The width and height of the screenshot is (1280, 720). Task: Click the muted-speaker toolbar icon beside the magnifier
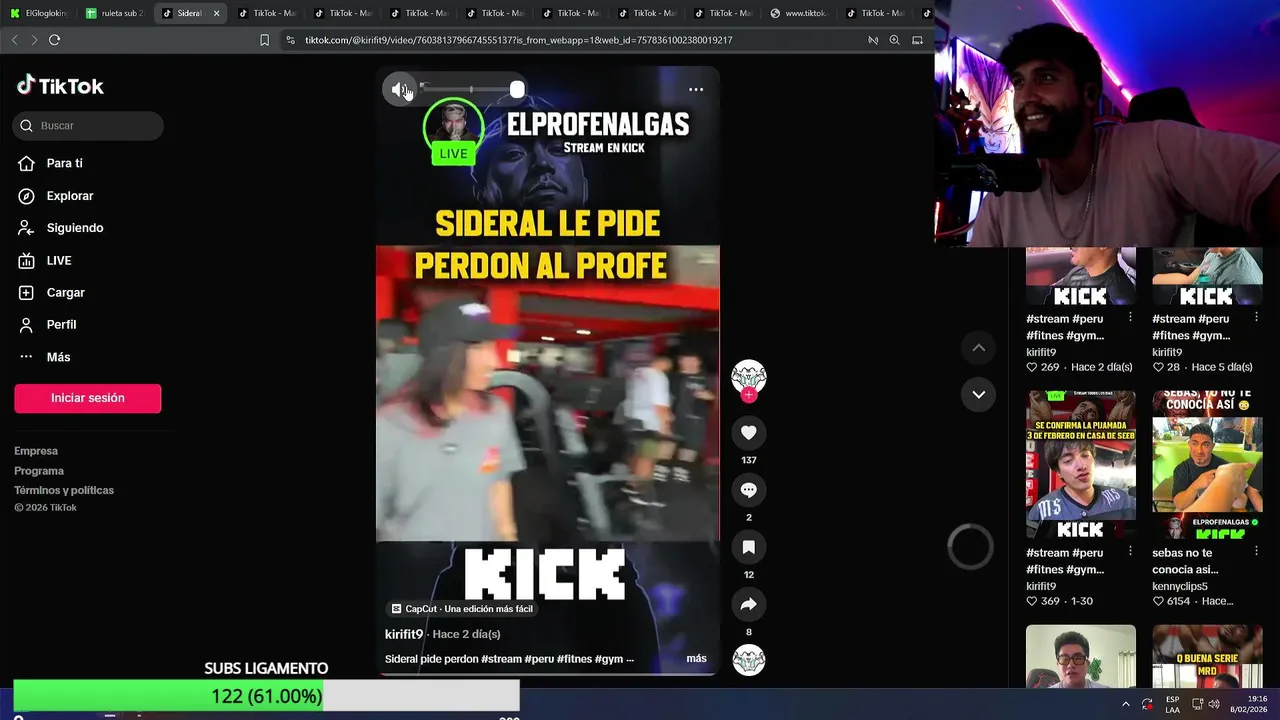click(873, 40)
